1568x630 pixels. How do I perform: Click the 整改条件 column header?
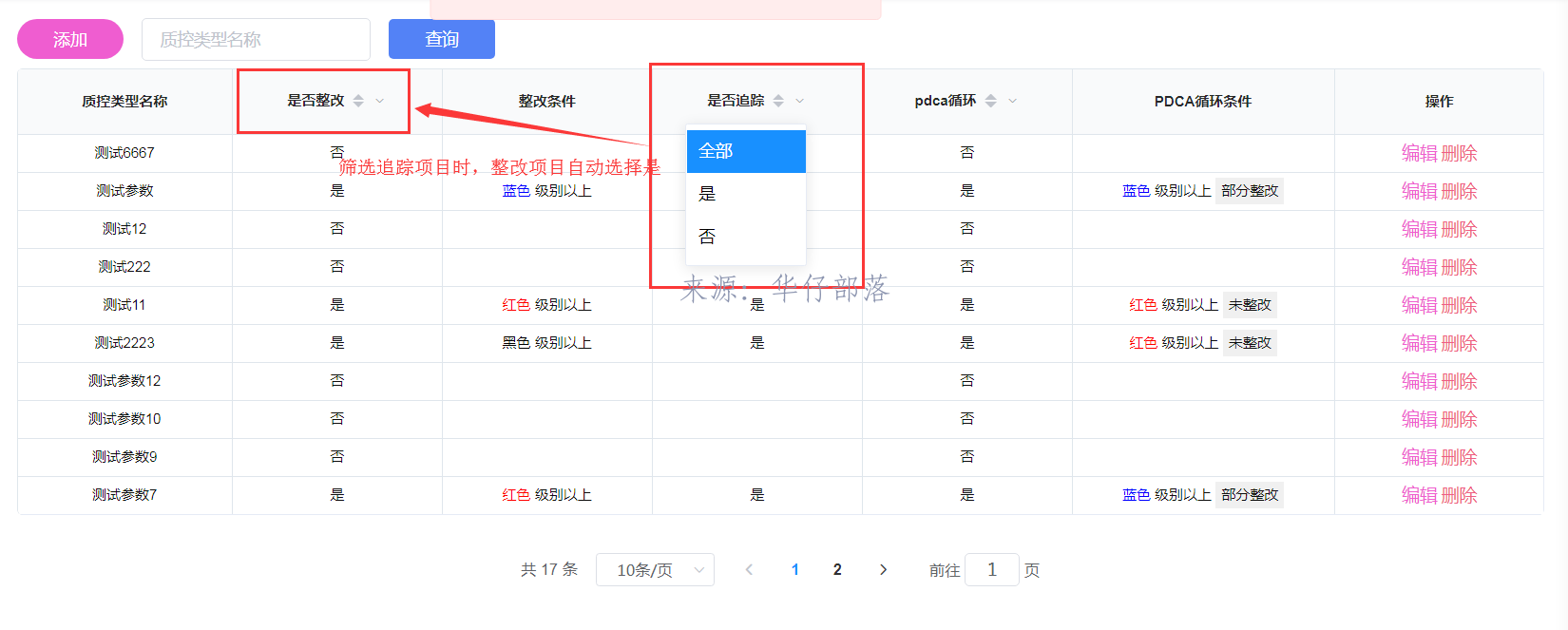(547, 101)
